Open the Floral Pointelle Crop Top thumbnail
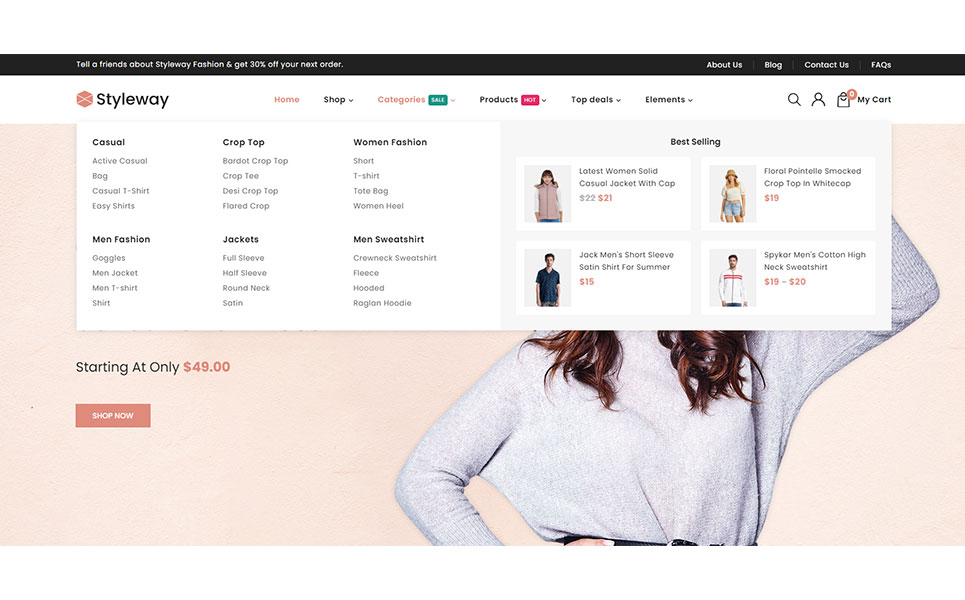This screenshot has width=965, height=600. (x=732, y=194)
